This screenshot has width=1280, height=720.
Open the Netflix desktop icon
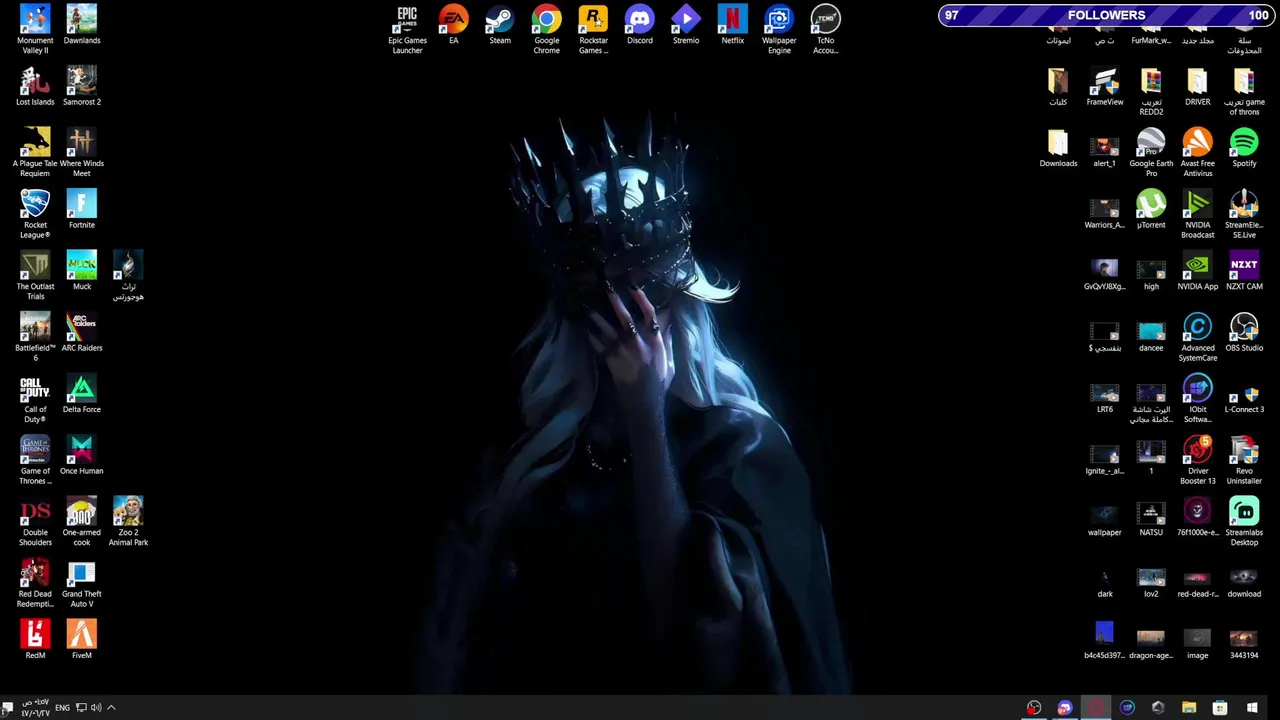[x=732, y=25]
